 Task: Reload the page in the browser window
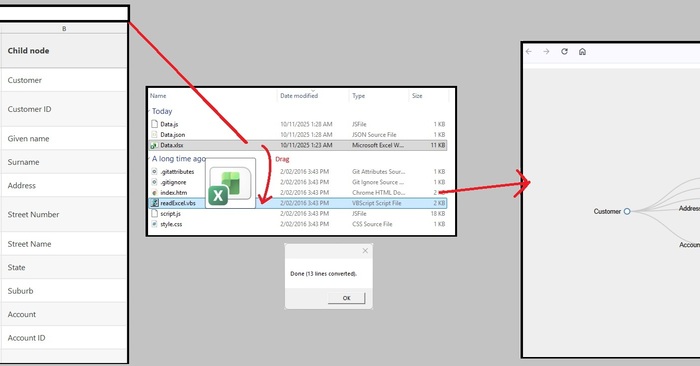pos(564,52)
